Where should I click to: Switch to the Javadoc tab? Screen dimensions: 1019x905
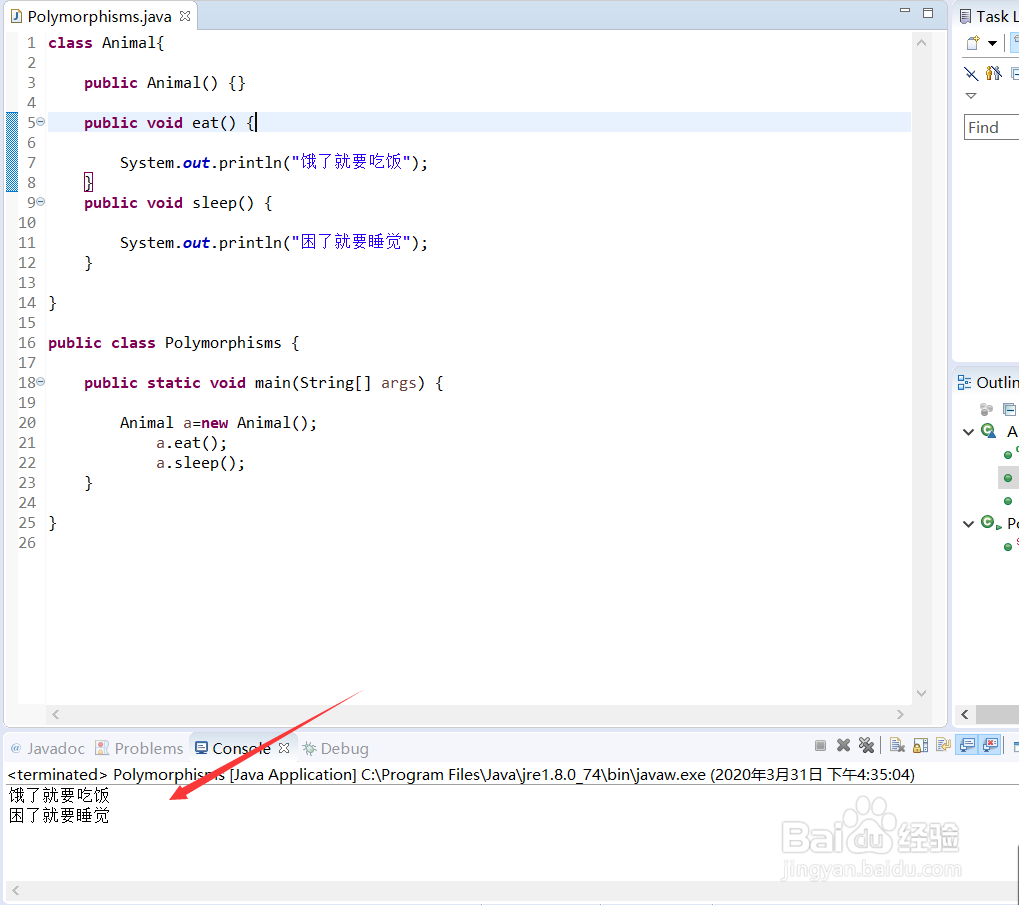click(x=47, y=748)
